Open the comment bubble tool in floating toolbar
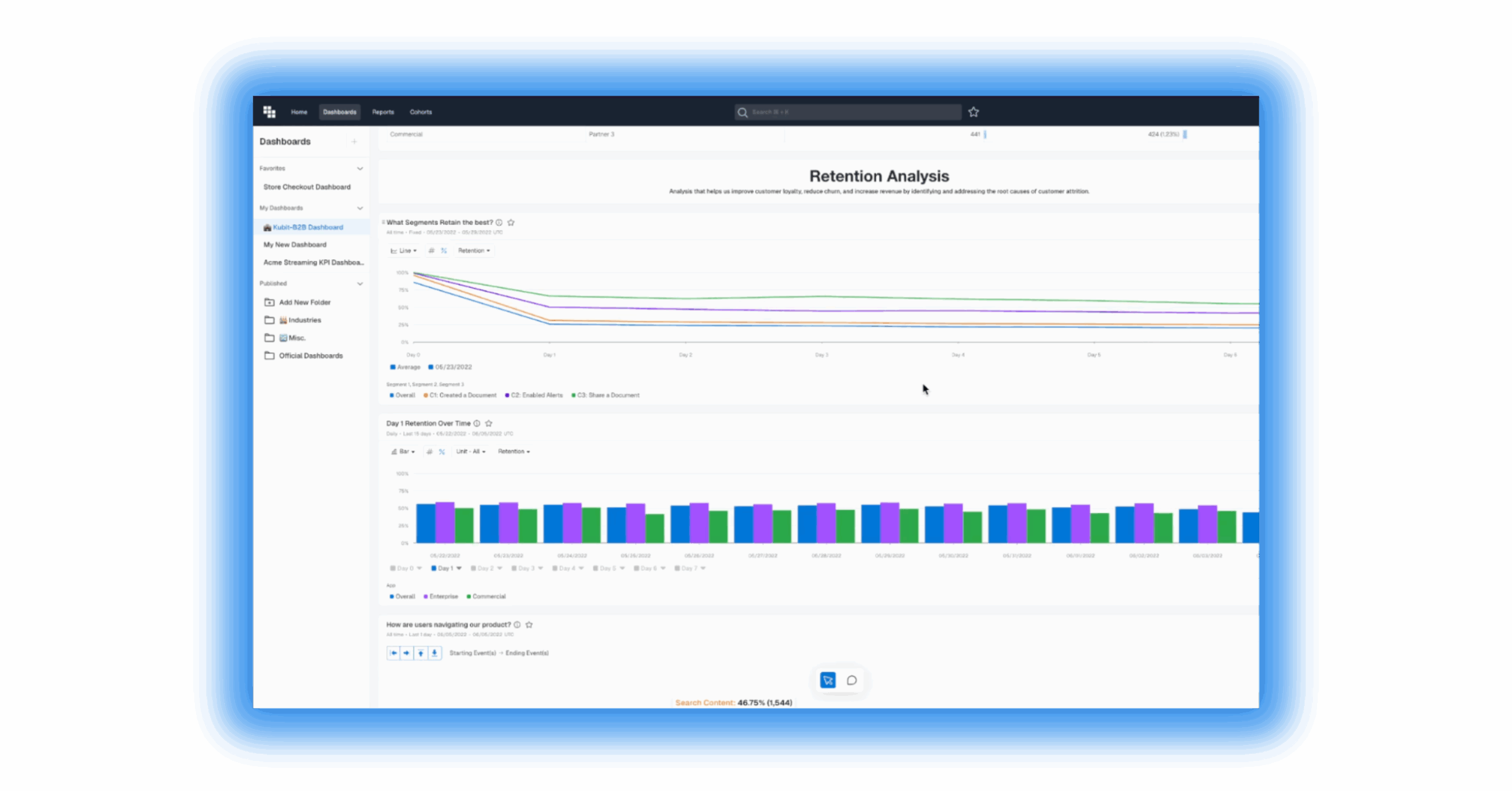This screenshot has height=791, width=1512. (852, 680)
